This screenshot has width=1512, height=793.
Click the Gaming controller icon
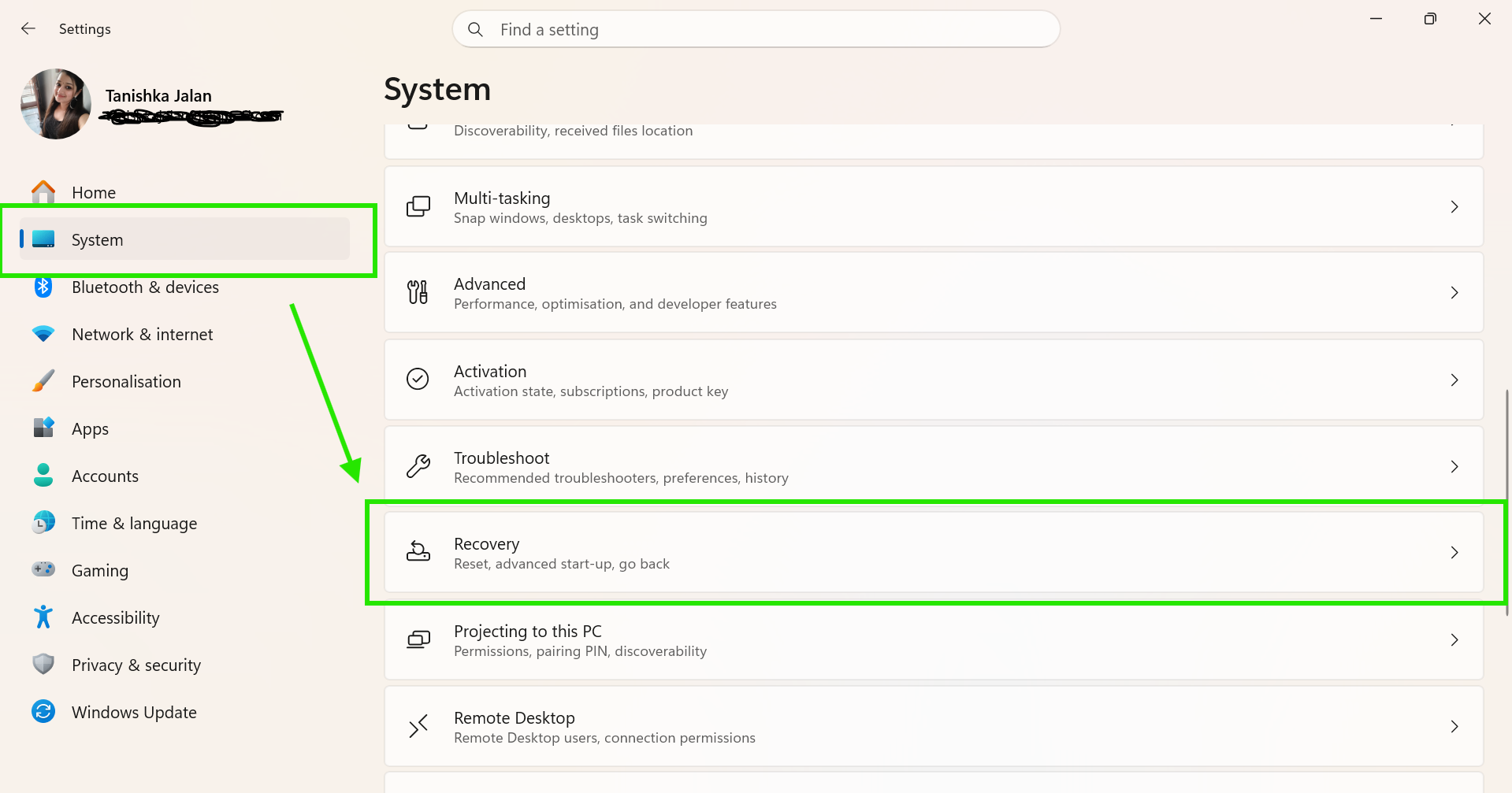click(43, 569)
